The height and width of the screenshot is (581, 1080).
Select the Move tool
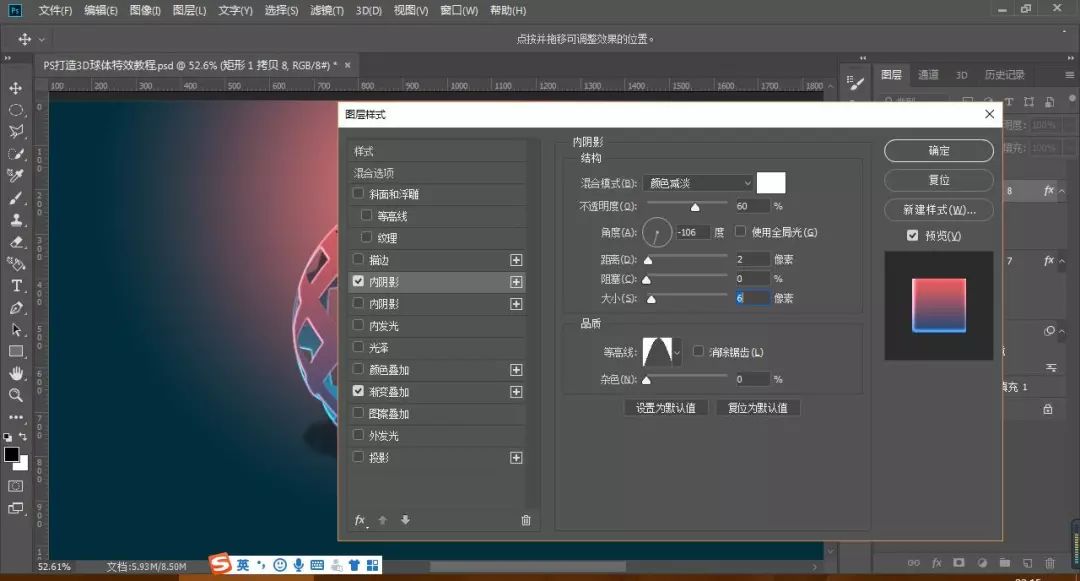pyautogui.click(x=15, y=88)
